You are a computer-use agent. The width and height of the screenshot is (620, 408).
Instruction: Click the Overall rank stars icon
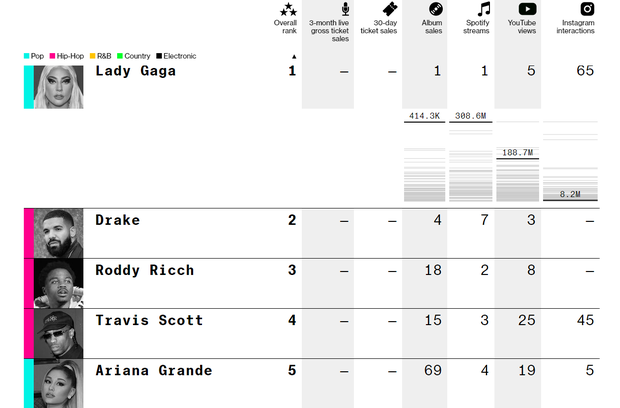[x=288, y=9]
